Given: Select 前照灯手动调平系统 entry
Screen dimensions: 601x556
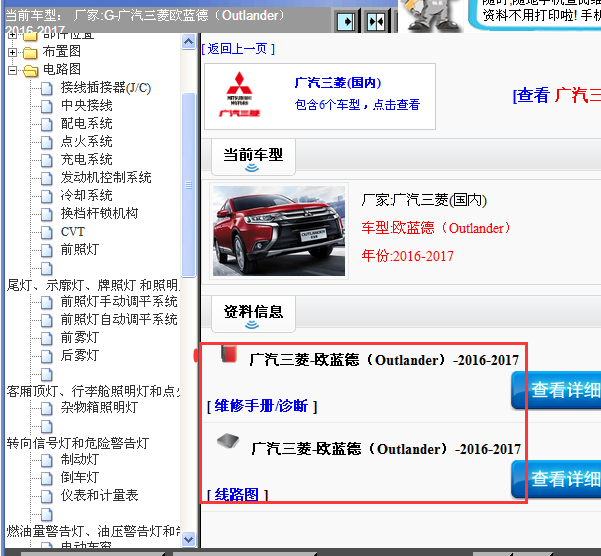Looking at the screenshot, I should pyautogui.click(x=119, y=302).
